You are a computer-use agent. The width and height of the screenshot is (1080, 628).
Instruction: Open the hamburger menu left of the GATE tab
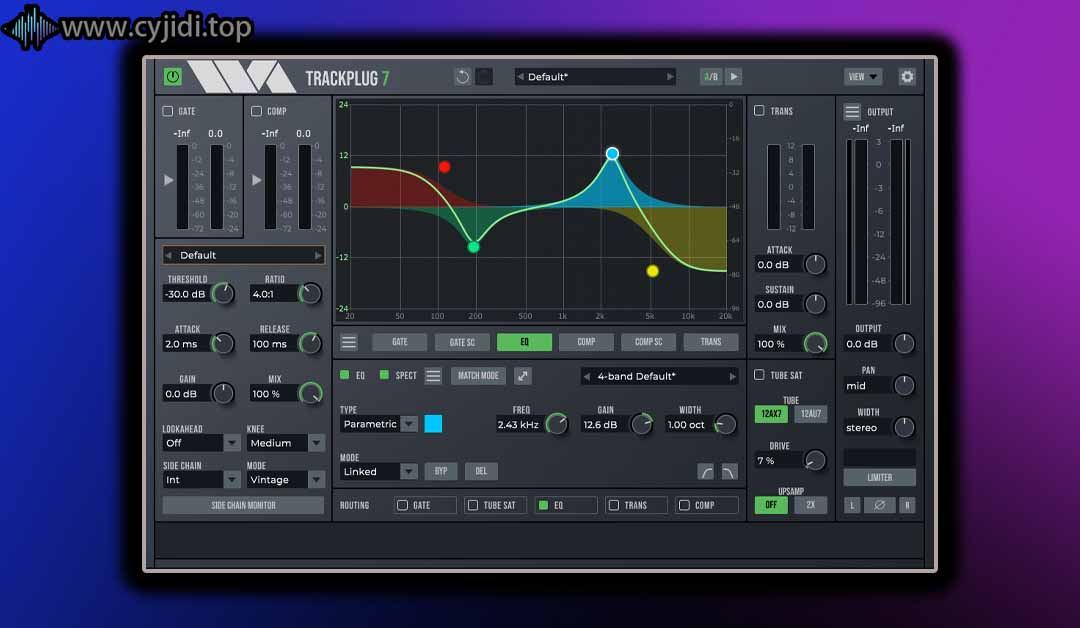[x=349, y=342]
